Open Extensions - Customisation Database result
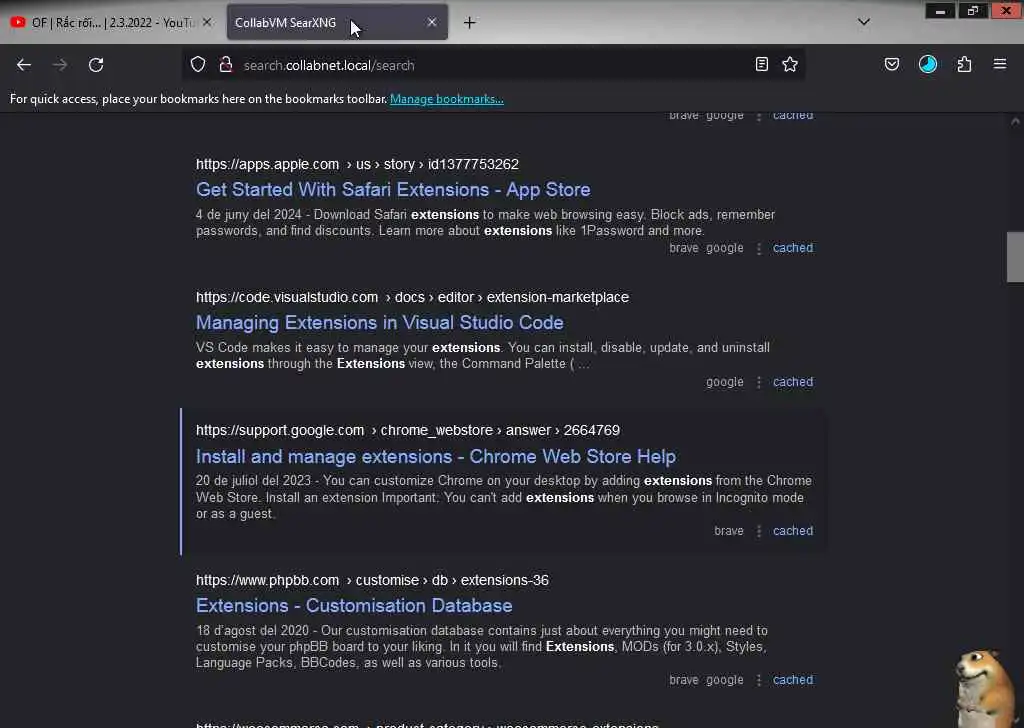 (x=354, y=605)
